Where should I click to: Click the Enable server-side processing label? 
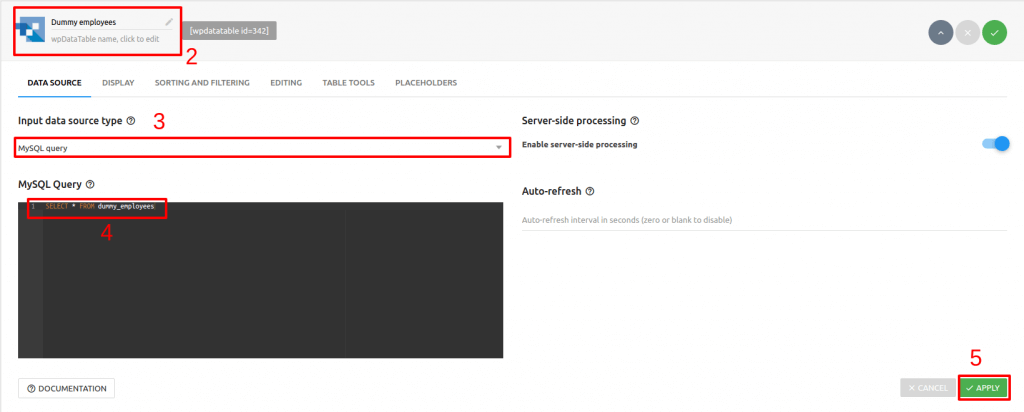click(x=579, y=144)
